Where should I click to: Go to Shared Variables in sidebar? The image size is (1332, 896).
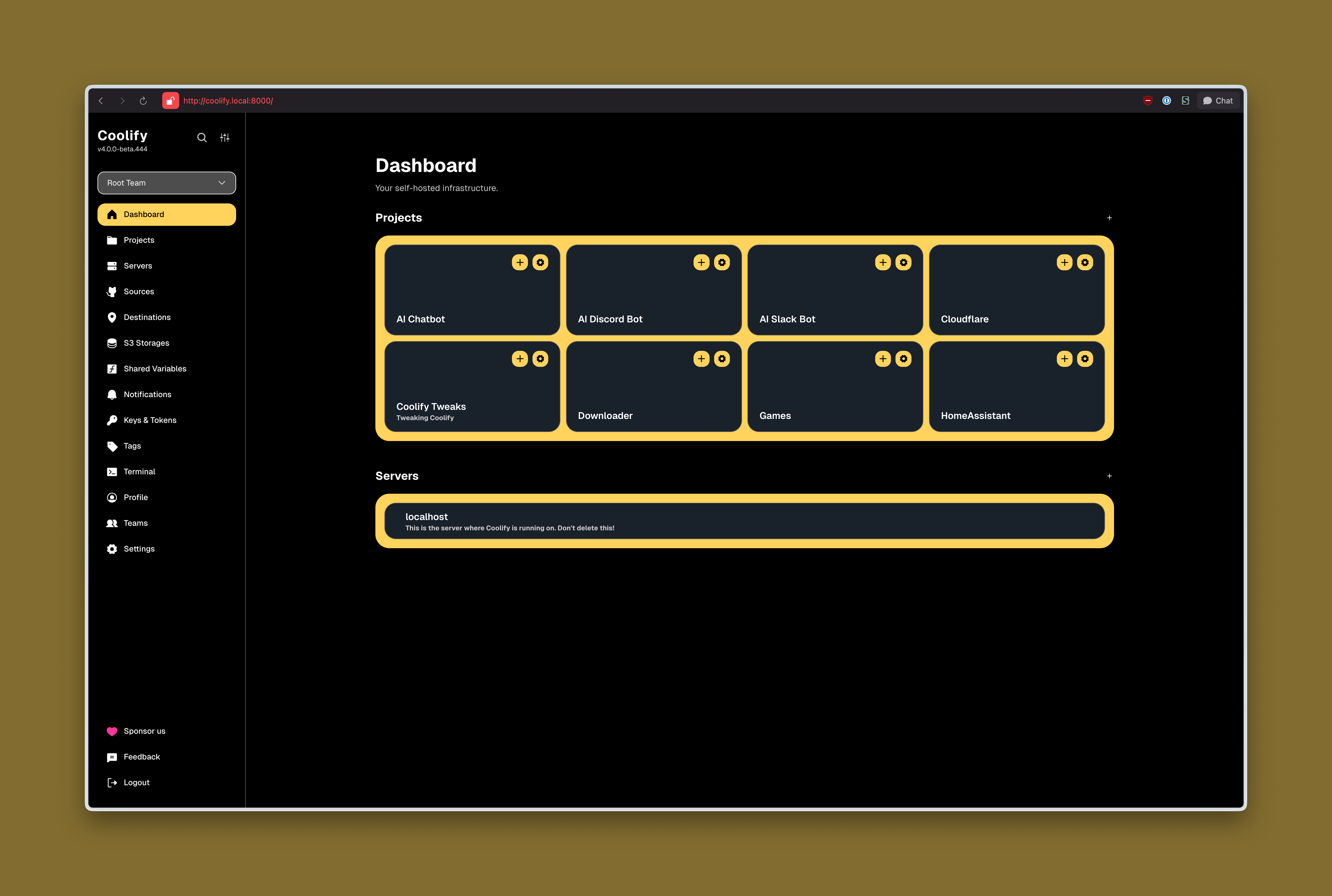[x=155, y=369]
